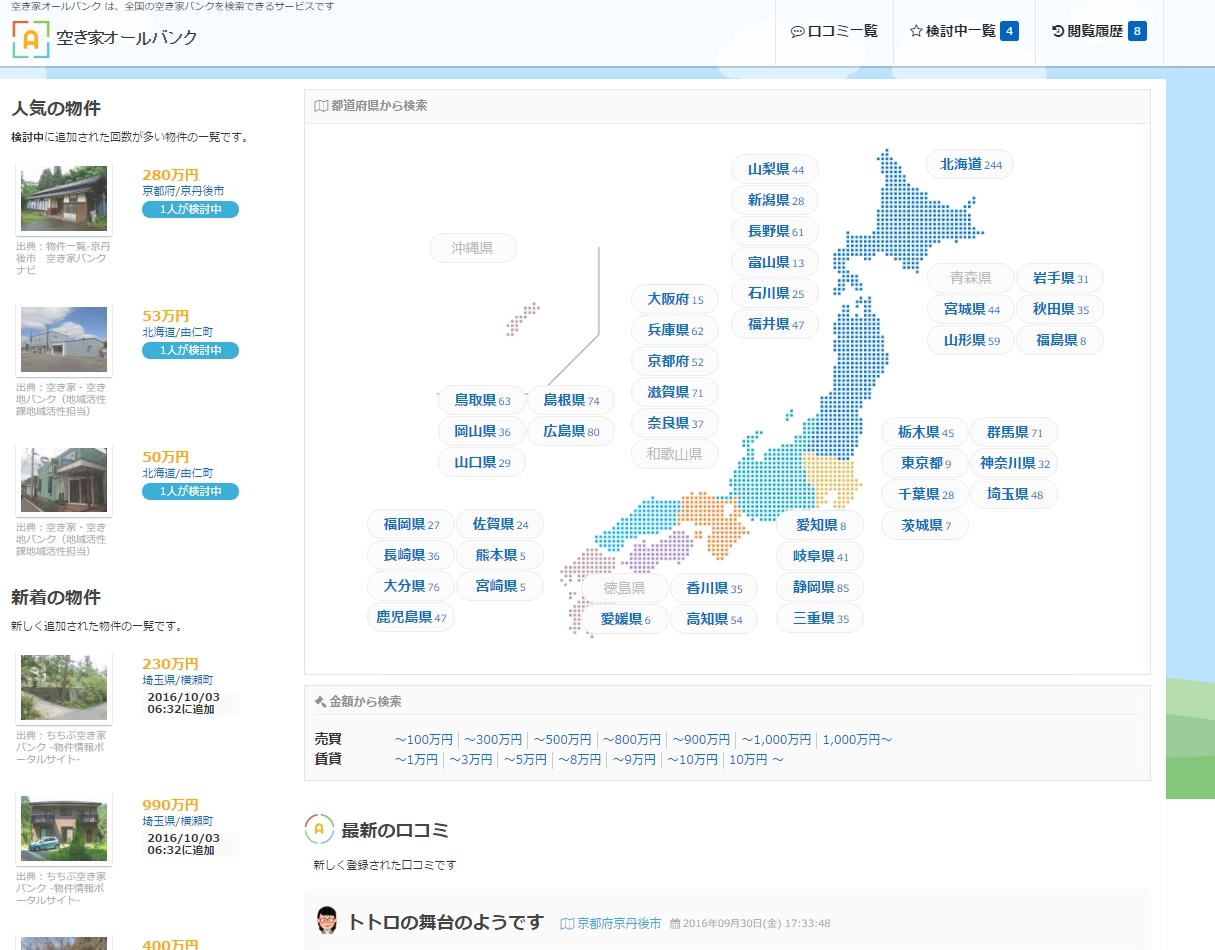Filter 売買 by 1,000万円～
The width and height of the screenshot is (1215, 950).
[x=857, y=740]
